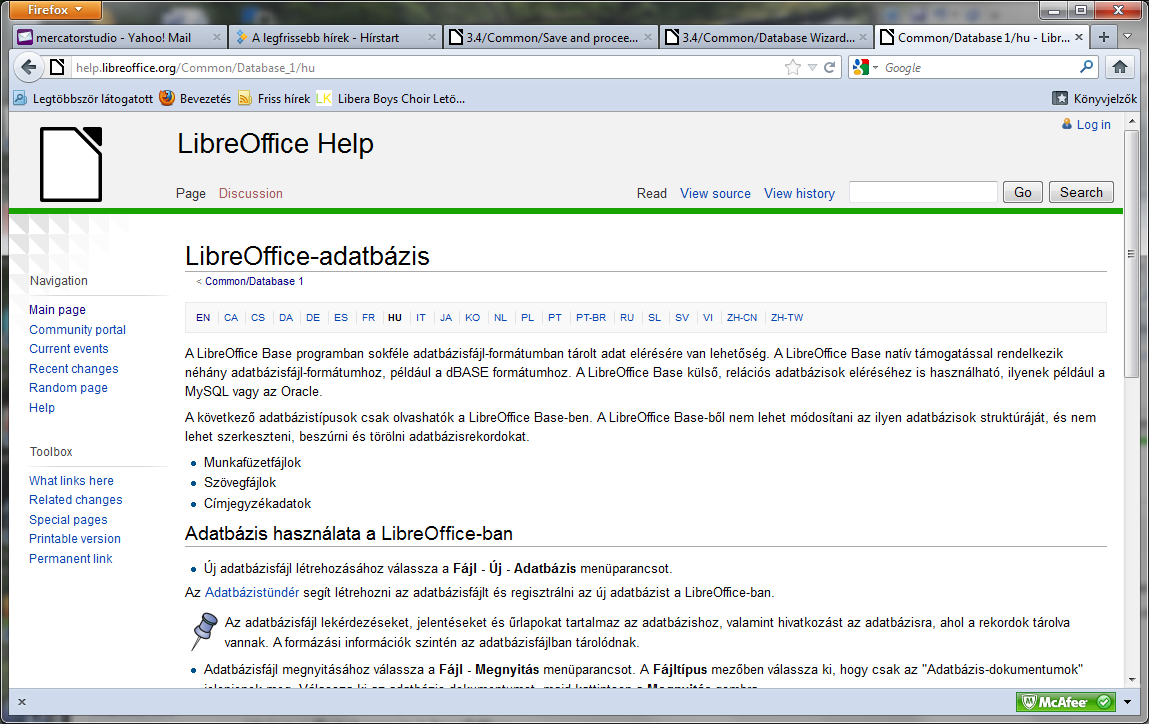This screenshot has height=724, width=1149.
Task: Close the add-on bar with X
Action: tap(22, 702)
